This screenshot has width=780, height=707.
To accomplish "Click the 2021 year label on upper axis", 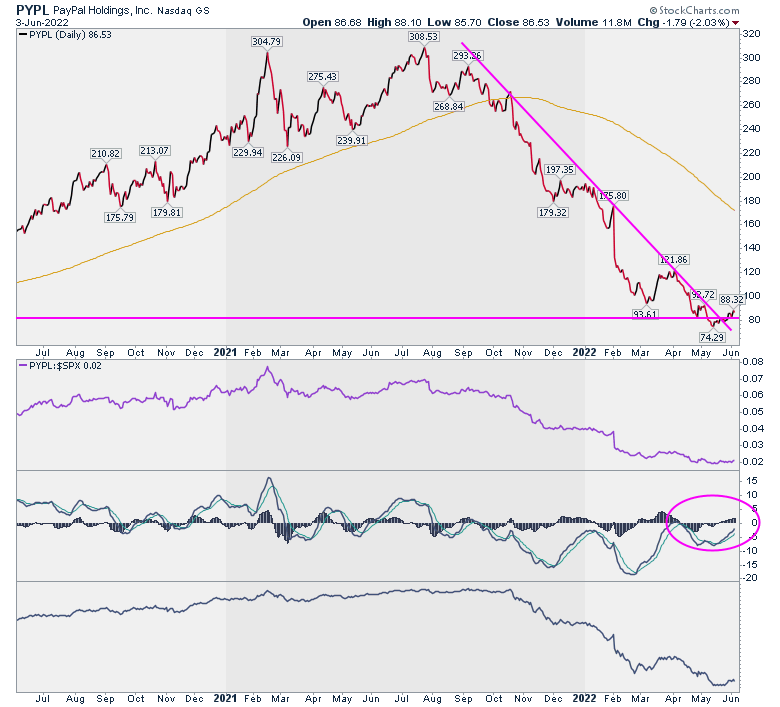I will 225,352.
